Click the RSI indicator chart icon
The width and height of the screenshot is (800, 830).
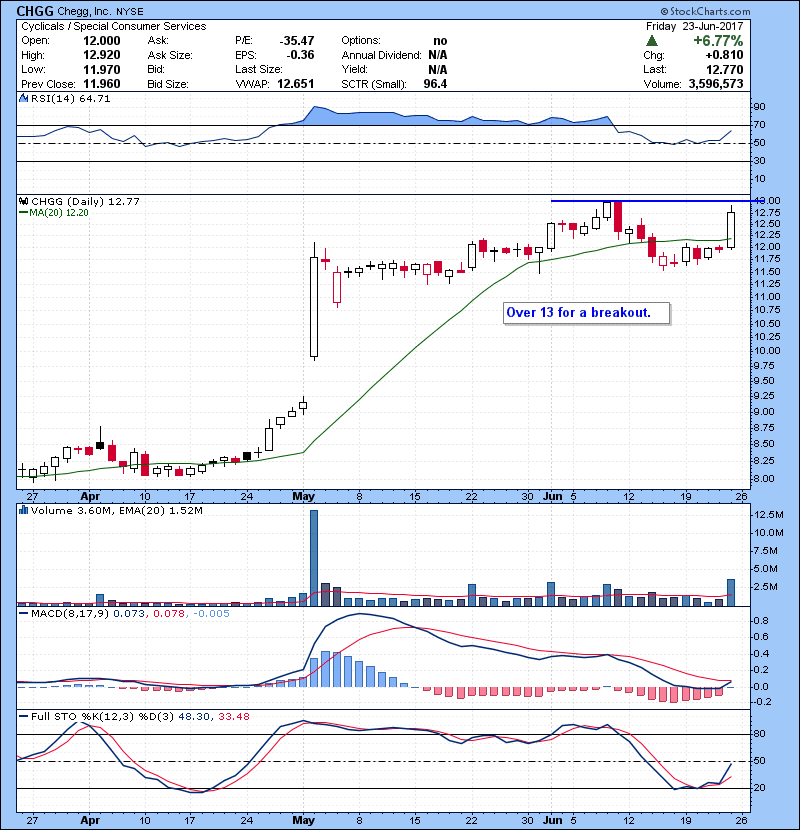(x=23, y=98)
